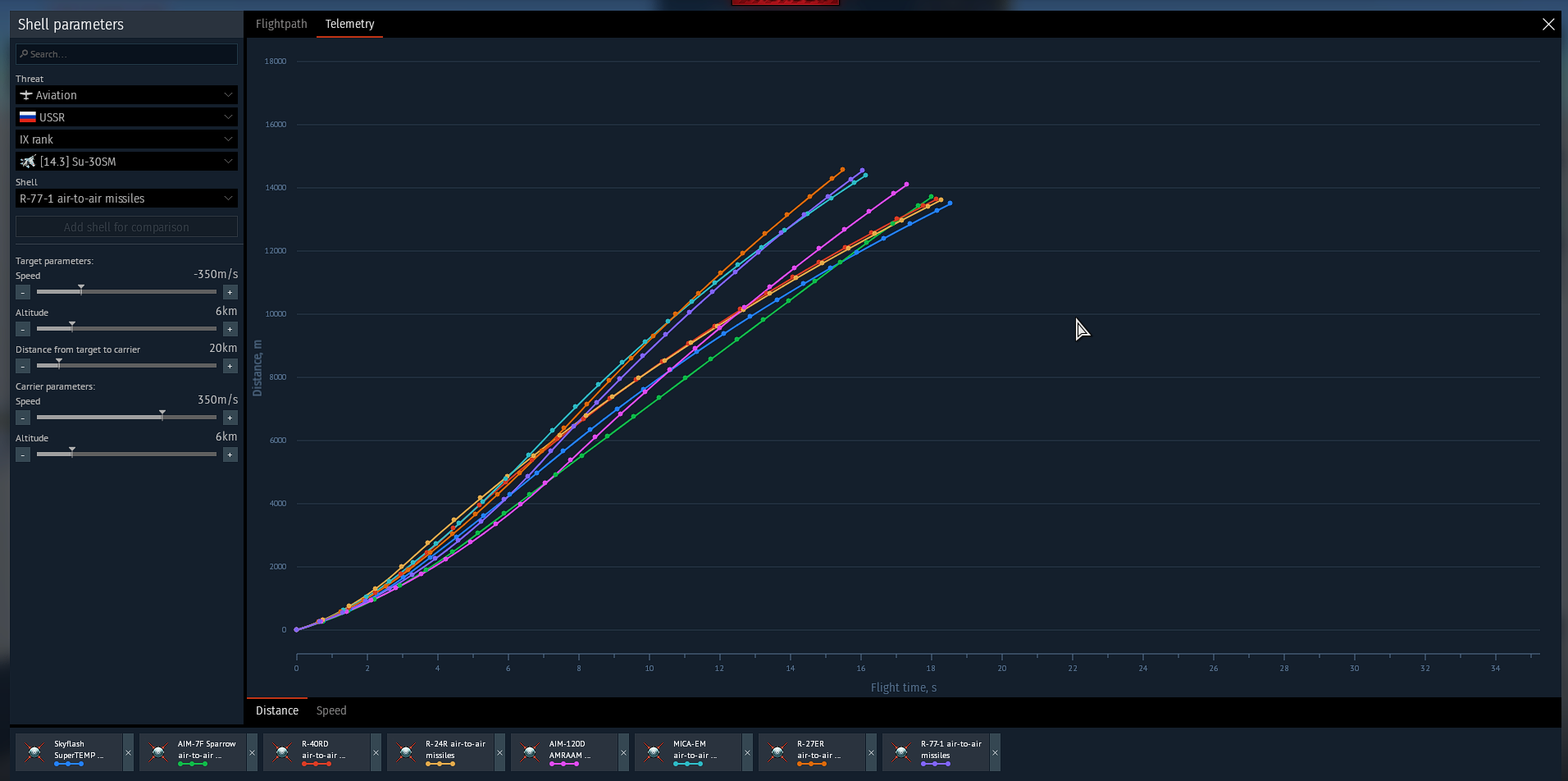
Task: Click the MICA-EM missile icon
Action: coord(654,752)
